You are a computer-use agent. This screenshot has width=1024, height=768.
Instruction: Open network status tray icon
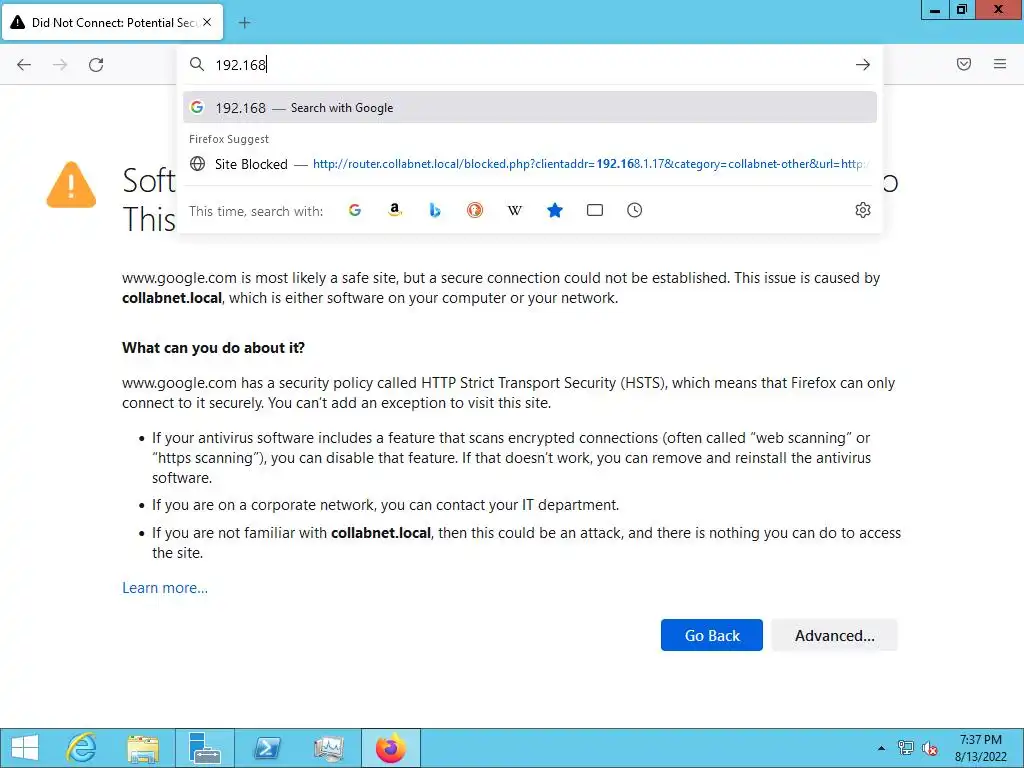905,748
